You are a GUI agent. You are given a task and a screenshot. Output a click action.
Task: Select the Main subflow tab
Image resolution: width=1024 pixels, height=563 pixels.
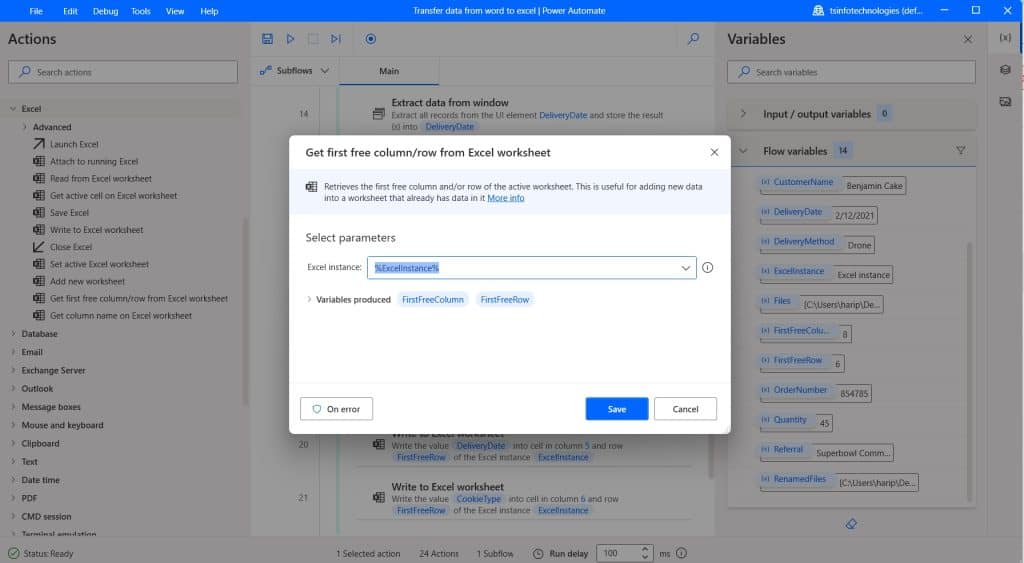[x=389, y=71]
